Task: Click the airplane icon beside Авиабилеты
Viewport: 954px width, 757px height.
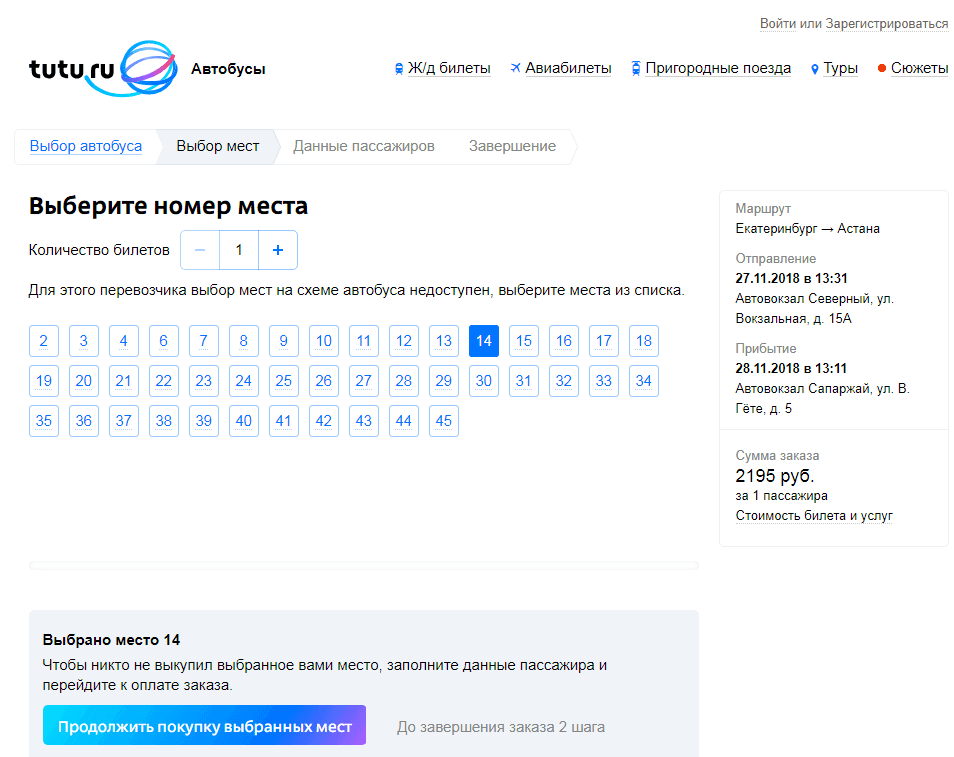Action: coord(515,68)
